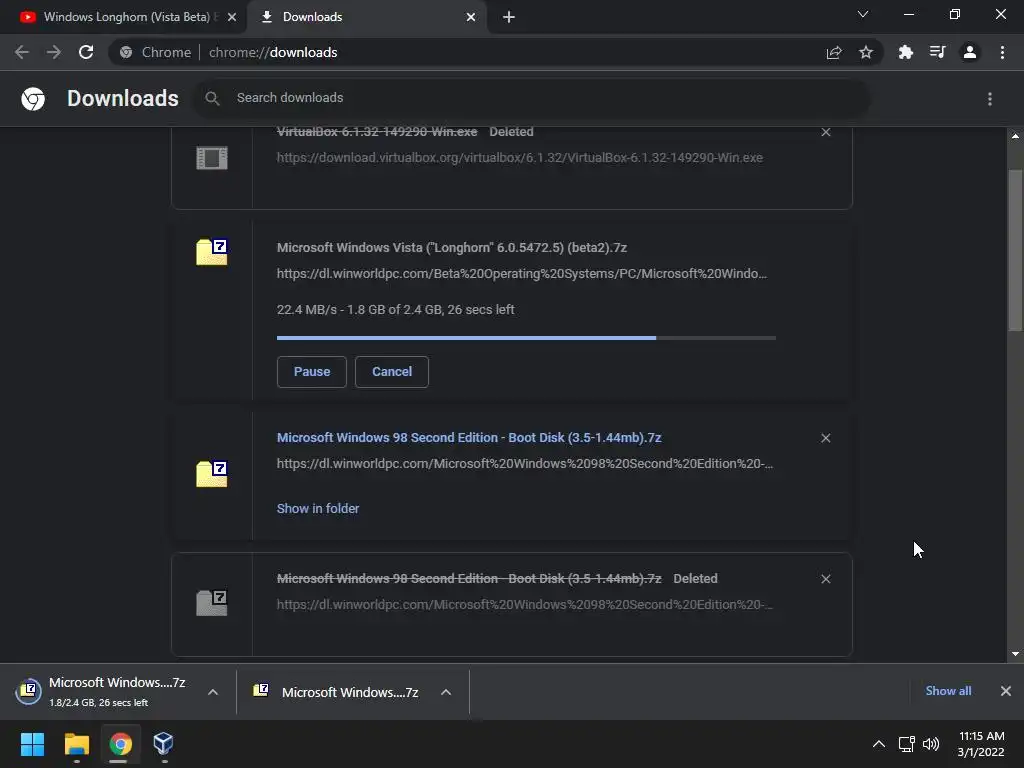1024x768 pixels.
Task: Open VirtualBox from the taskbar
Action: click(163, 744)
